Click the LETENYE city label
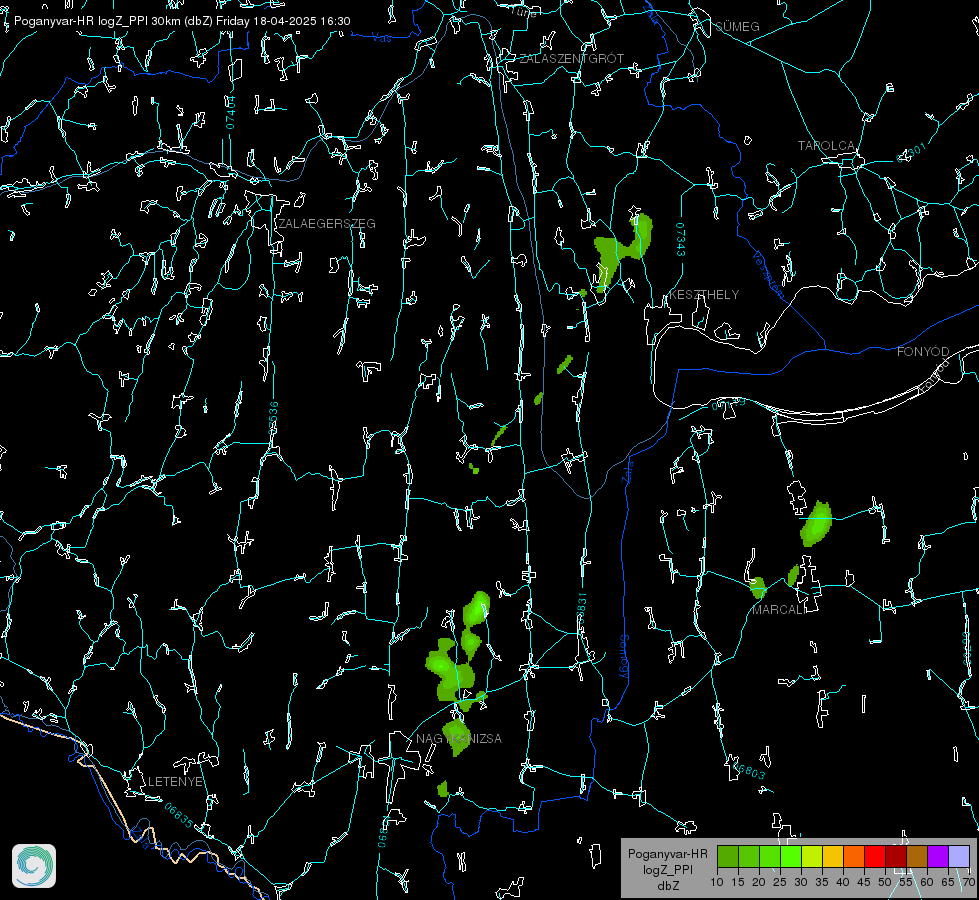The height and width of the screenshot is (900, 979). coord(175,781)
